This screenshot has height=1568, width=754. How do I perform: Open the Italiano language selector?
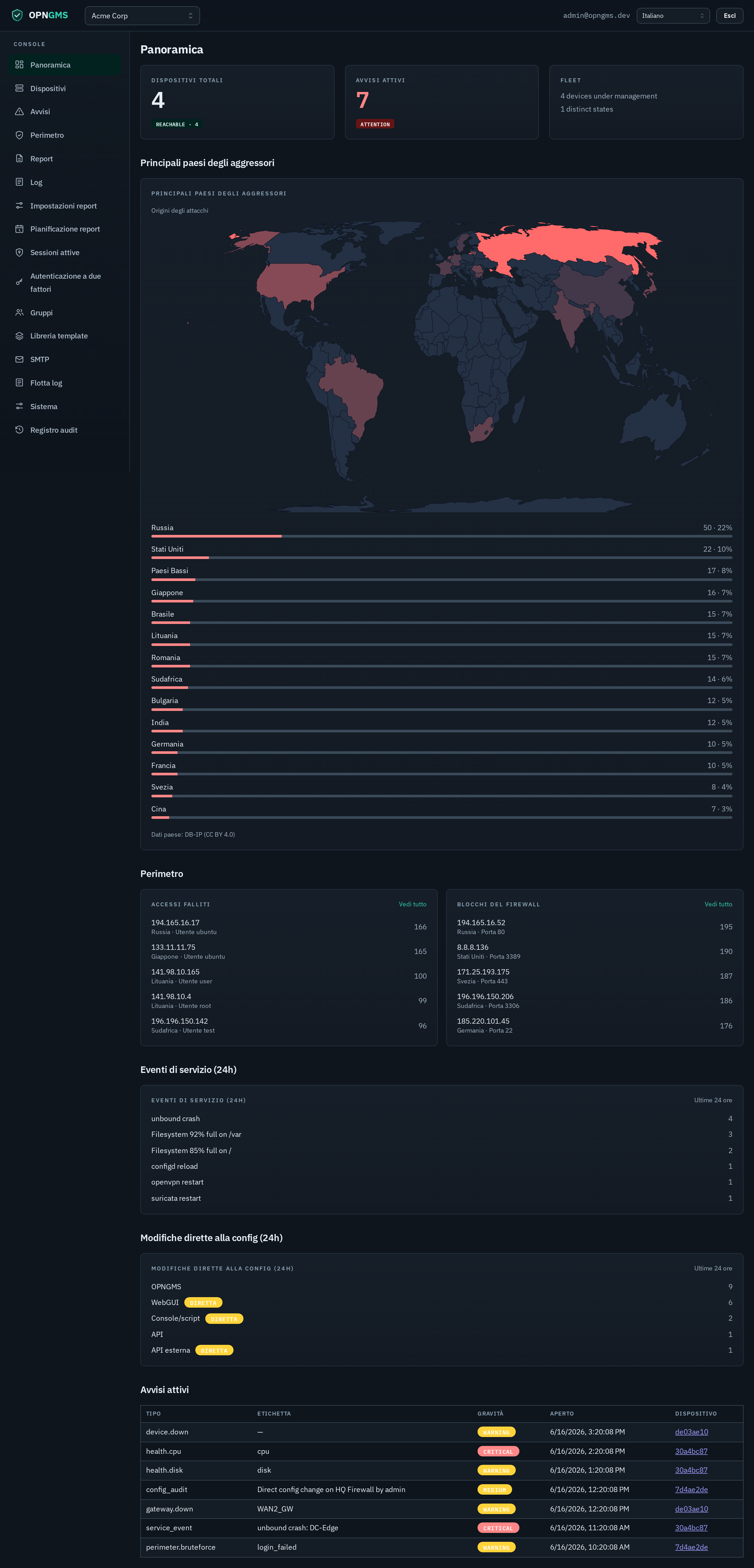tap(673, 16)
